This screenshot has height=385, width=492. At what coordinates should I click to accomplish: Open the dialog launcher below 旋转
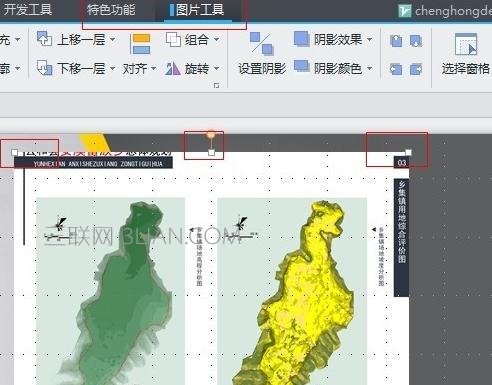point(216,86)
